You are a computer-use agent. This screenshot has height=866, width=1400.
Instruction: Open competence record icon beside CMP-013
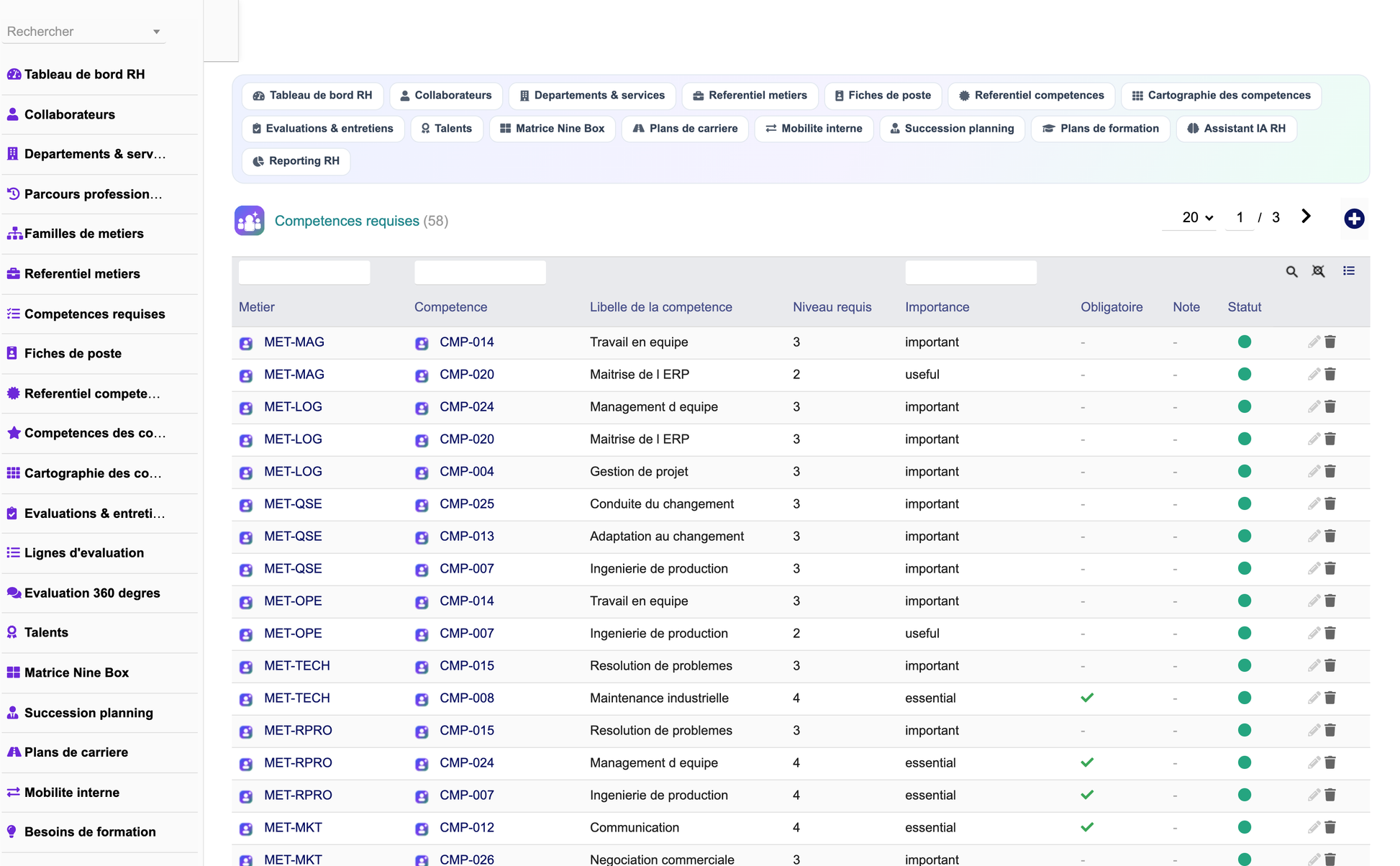(422, 537)
